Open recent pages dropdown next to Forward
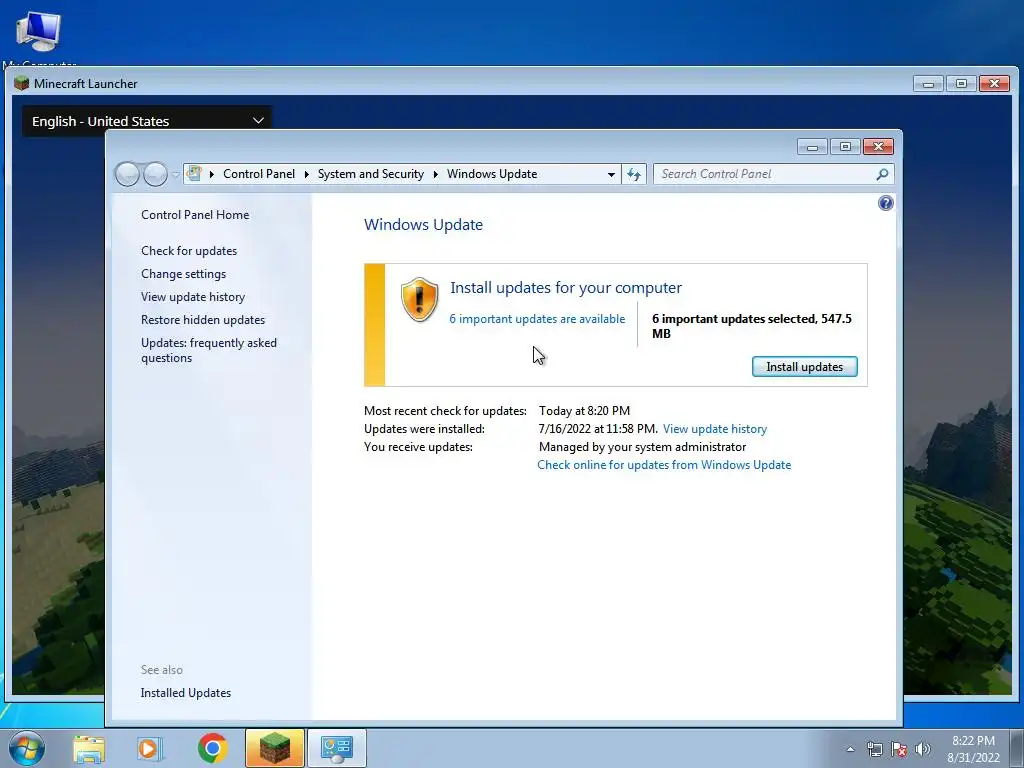The width and height of the screenshot is (1024, 768). 175,175
